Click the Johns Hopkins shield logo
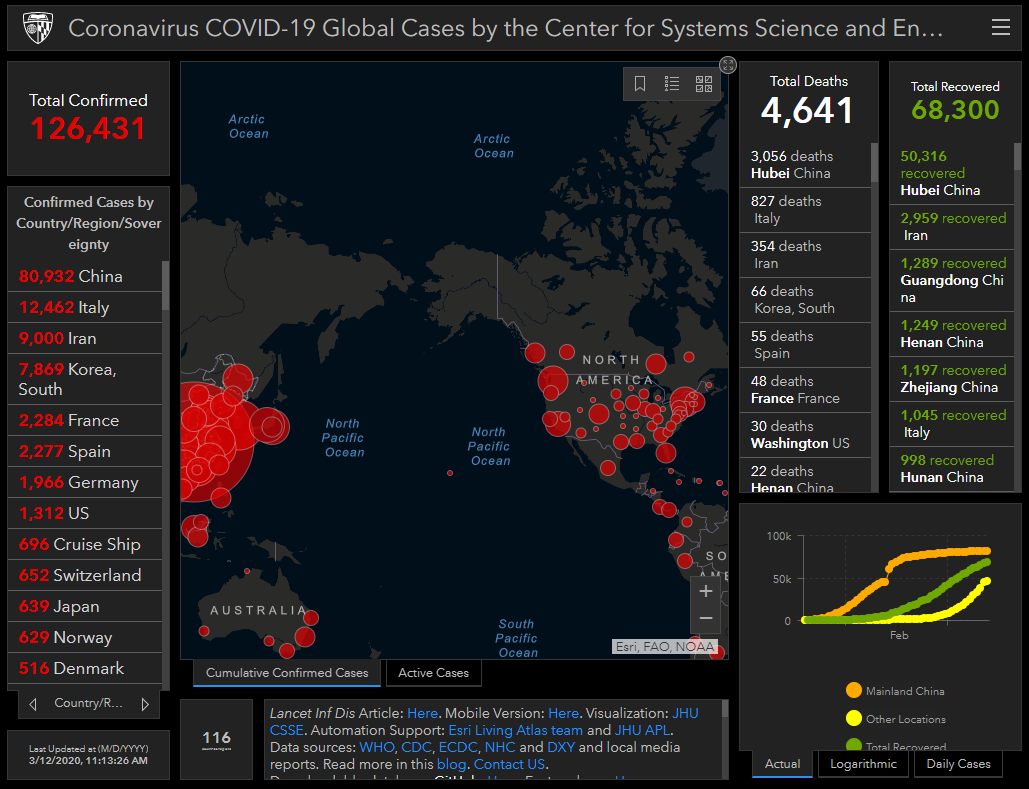This screenshot has height=789, width=1029. pyautogui.click(x=38, y=27)
